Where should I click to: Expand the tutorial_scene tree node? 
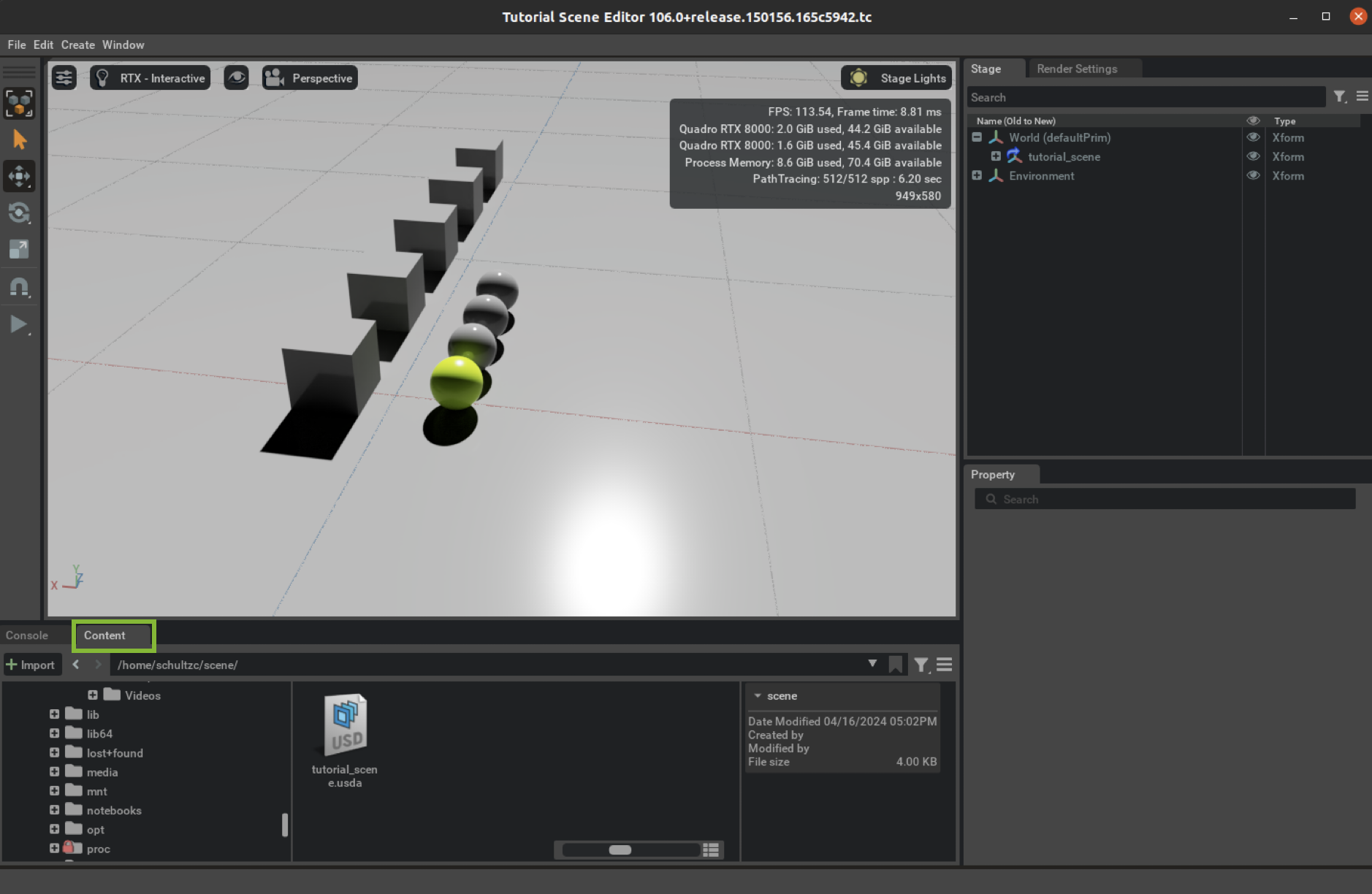[996, 156]
